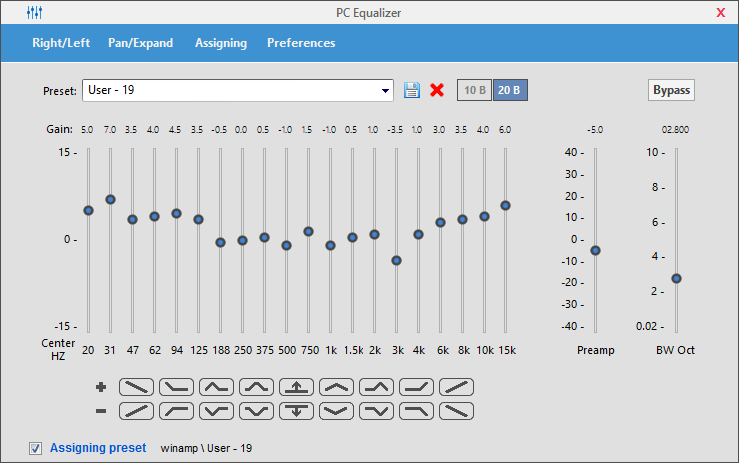Delete the preset using the red X icon
The image size is (739, 463).
pyautogui.click(x=436, y=90)
